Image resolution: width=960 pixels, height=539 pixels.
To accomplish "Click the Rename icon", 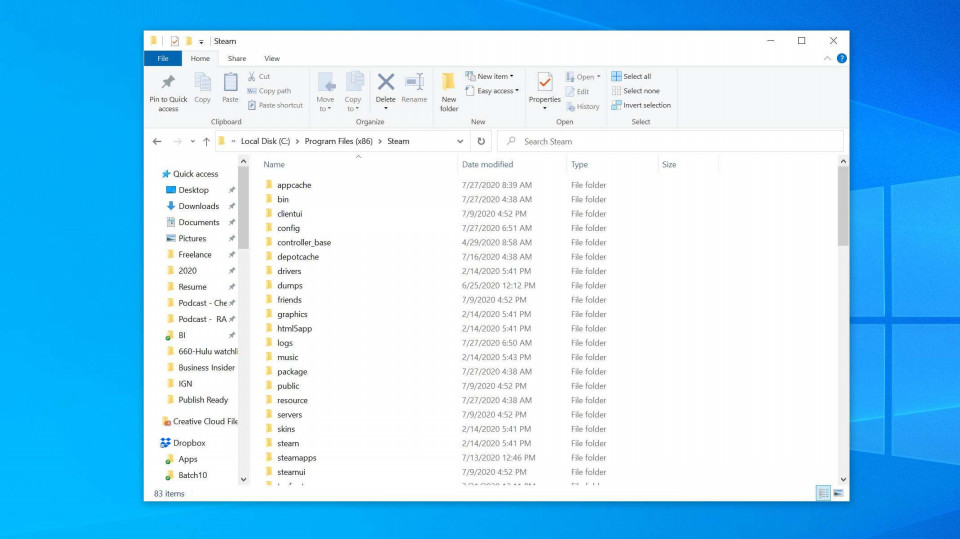I will point(414,81).
